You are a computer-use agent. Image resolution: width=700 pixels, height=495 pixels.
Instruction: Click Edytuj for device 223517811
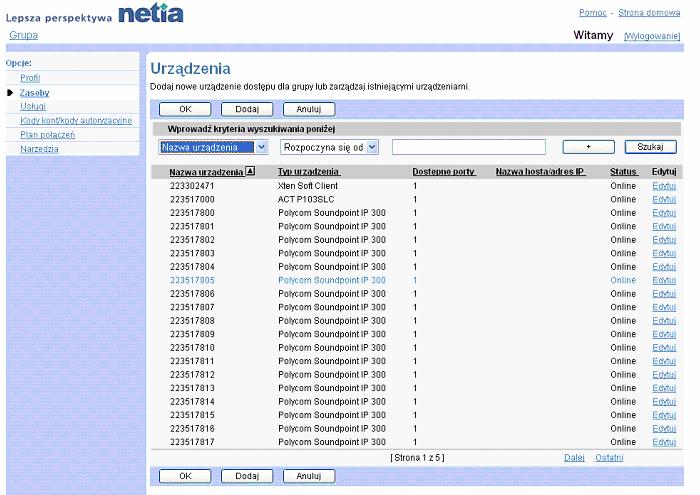tap(664, 361)
